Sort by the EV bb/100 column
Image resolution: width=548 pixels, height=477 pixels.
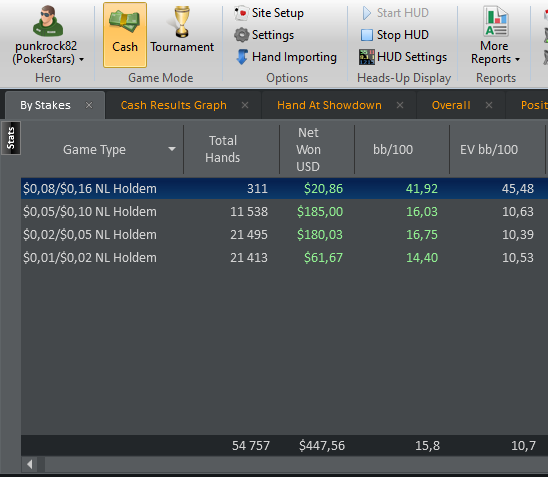point(489,150)
